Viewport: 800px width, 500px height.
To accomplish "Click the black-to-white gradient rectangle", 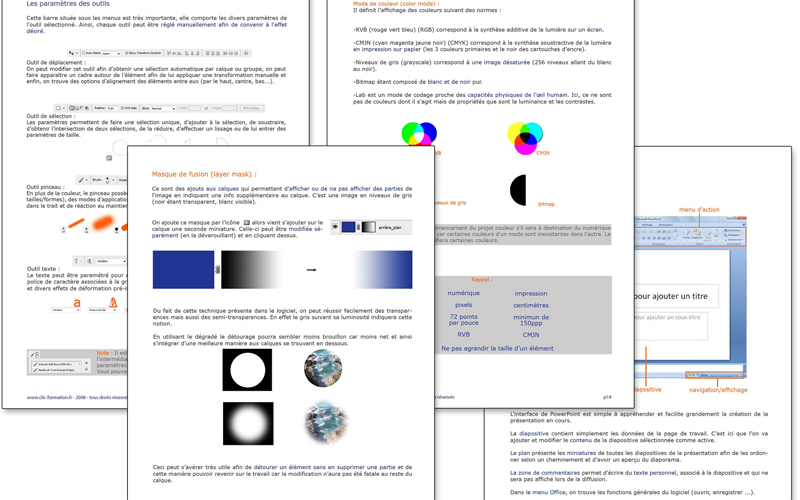I will tap(251, 269).
